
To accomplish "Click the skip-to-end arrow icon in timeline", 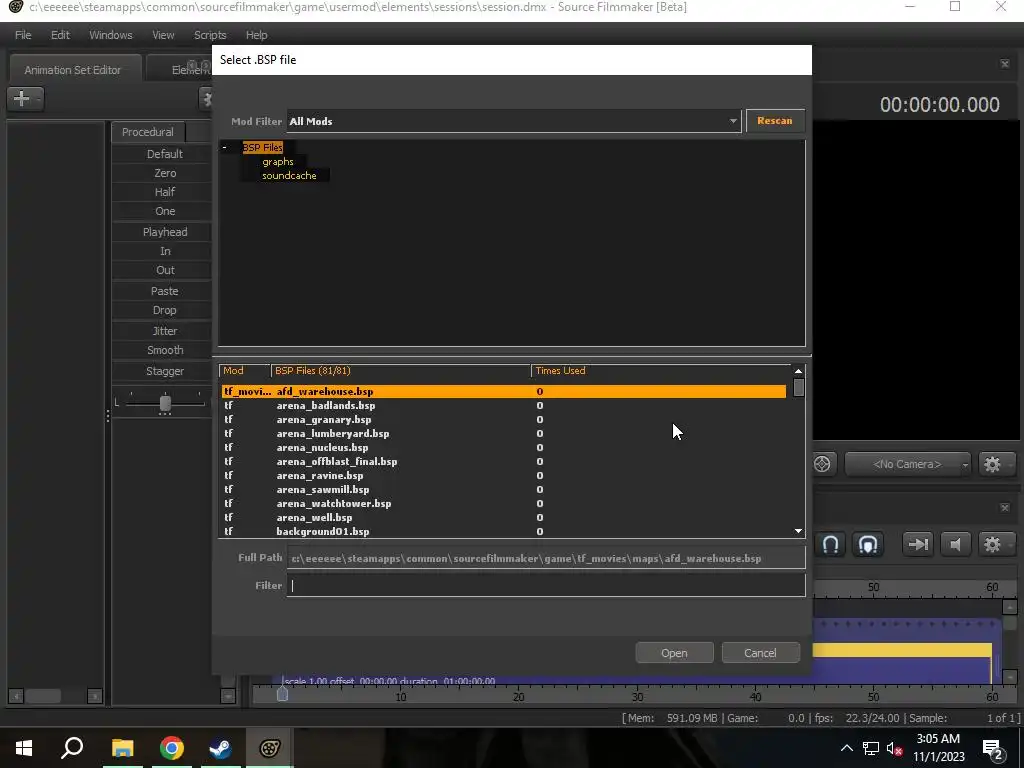I will (918, 544).
